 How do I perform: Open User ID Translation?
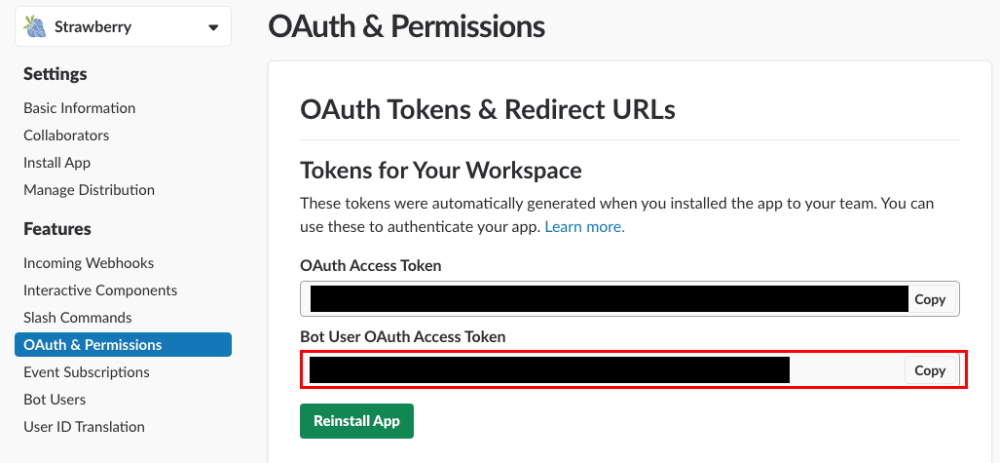click(84, 426)
